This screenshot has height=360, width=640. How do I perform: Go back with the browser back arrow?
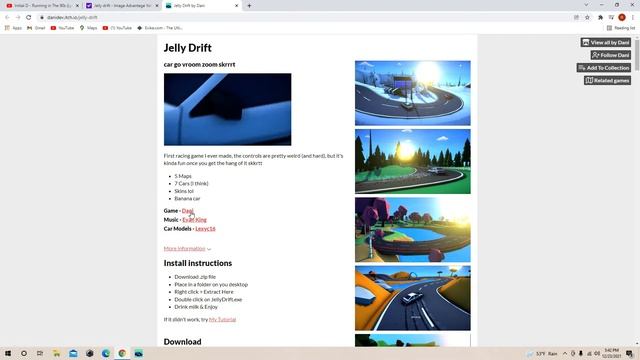pyautogui.click(x=7, y=18)
